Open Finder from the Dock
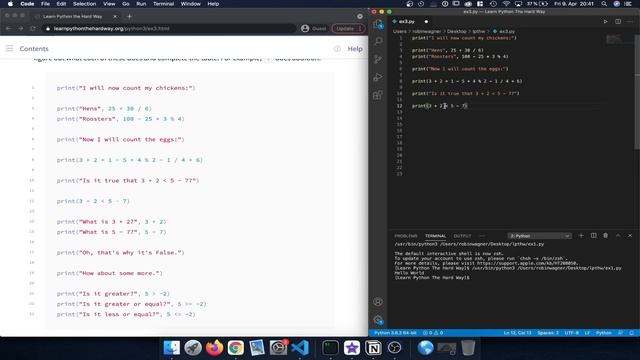Screen dimensions: 640x360 (x=172, y=348)
